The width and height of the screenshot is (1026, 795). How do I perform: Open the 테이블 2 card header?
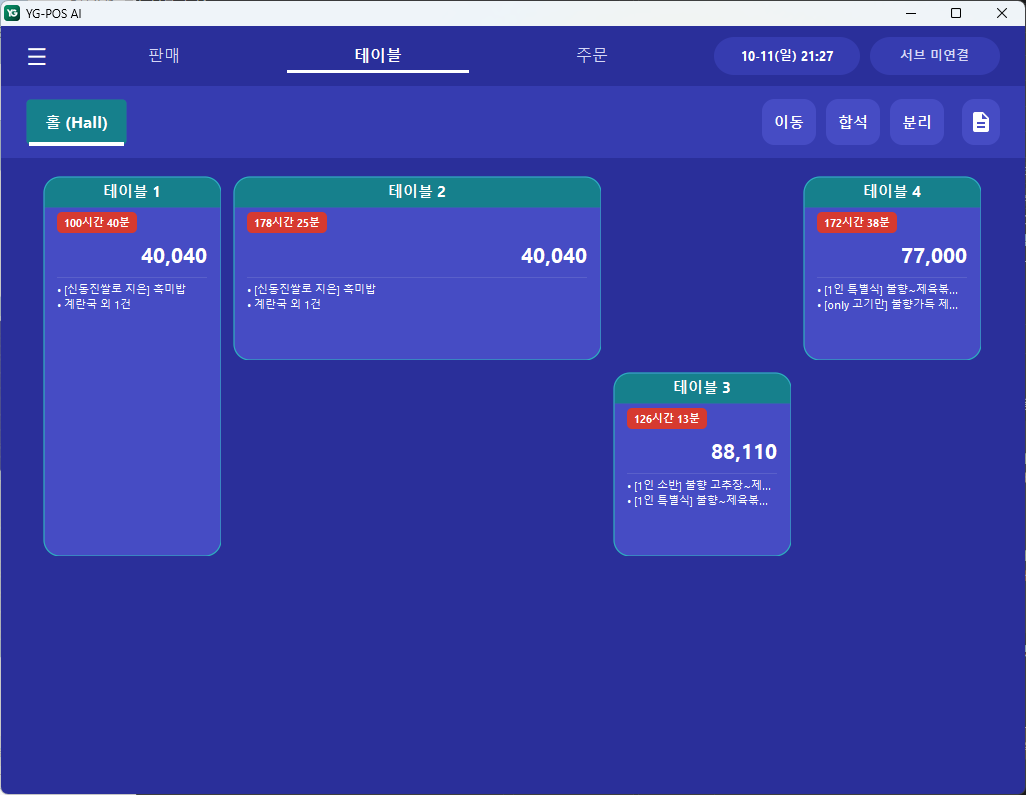pos(417,192)
